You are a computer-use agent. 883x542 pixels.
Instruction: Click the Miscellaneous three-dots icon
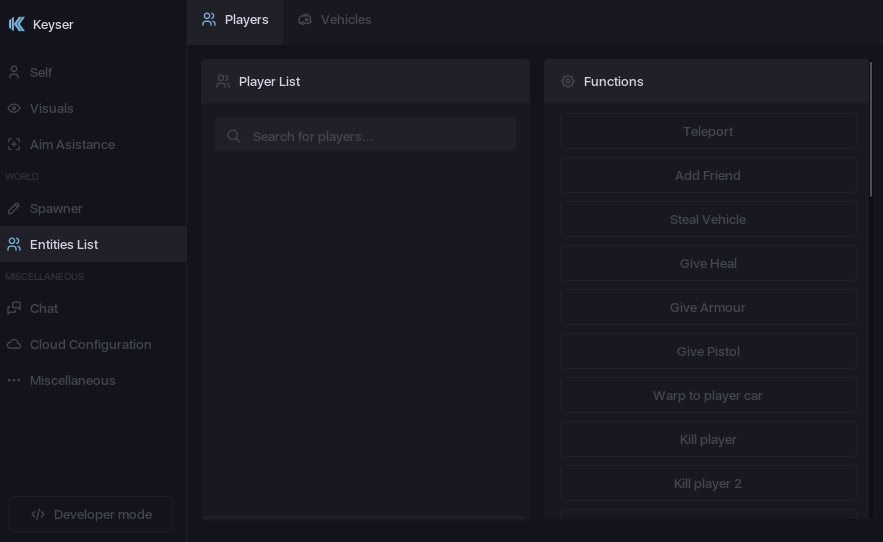(14, 381)
